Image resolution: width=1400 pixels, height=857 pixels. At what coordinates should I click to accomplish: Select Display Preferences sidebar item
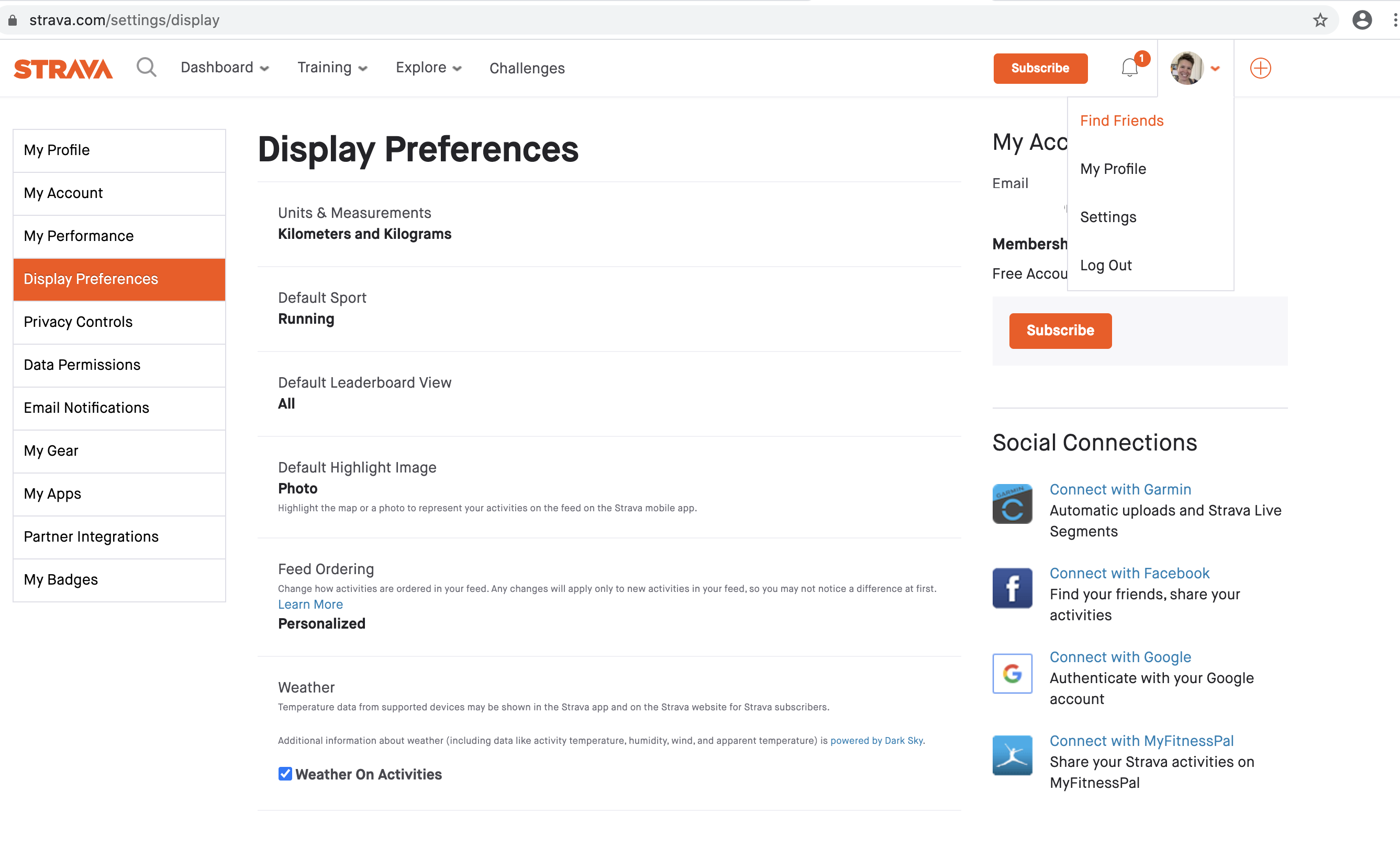119,280
